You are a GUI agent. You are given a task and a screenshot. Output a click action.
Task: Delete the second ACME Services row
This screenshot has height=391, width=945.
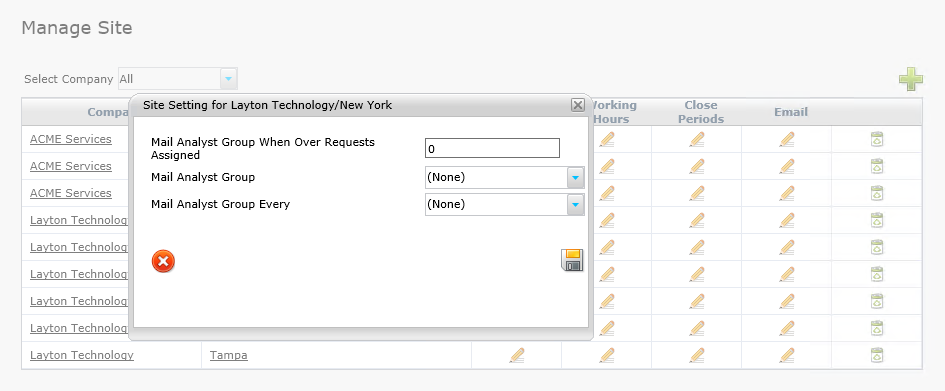click(877, 166)
